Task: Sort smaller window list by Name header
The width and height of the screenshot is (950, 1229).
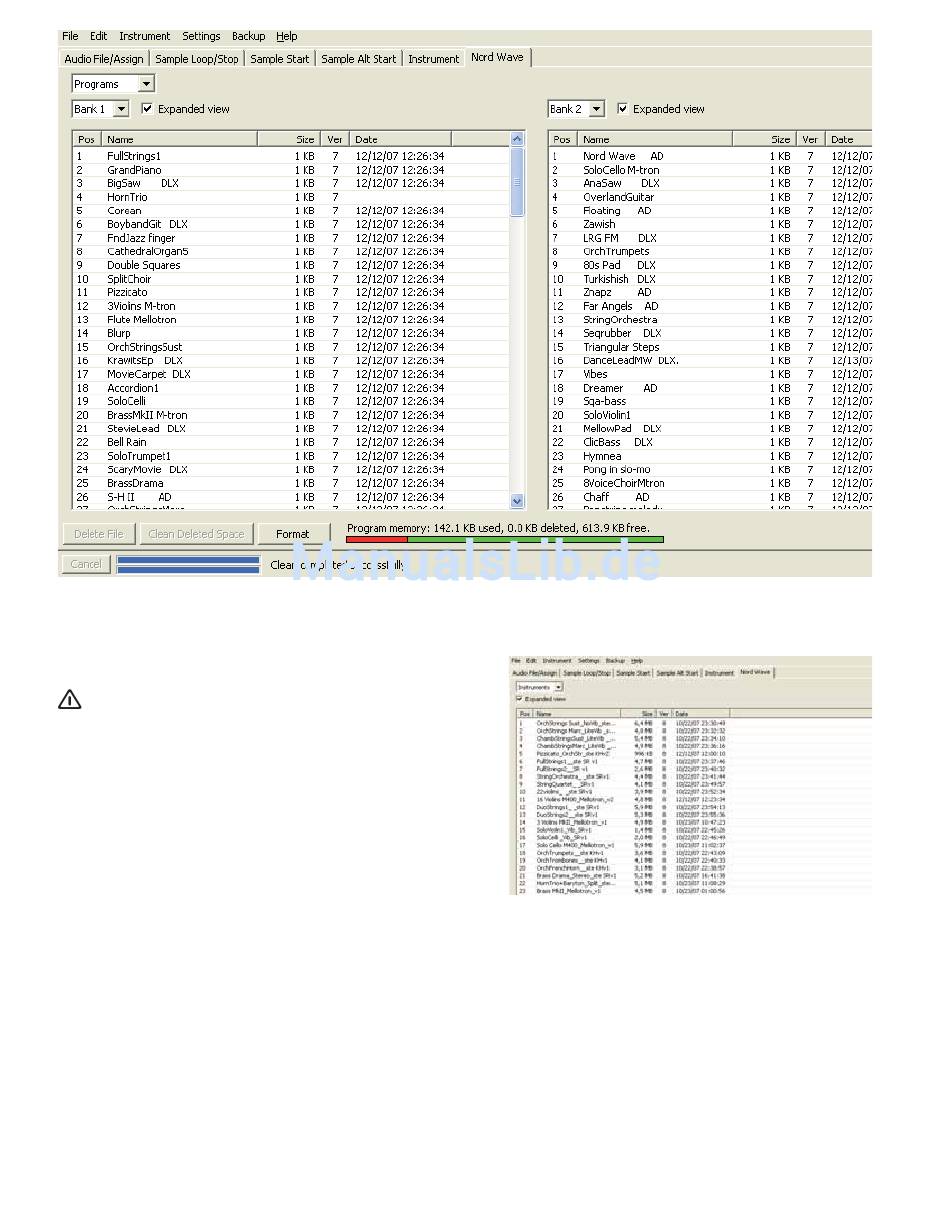Action: click(578, 714)
